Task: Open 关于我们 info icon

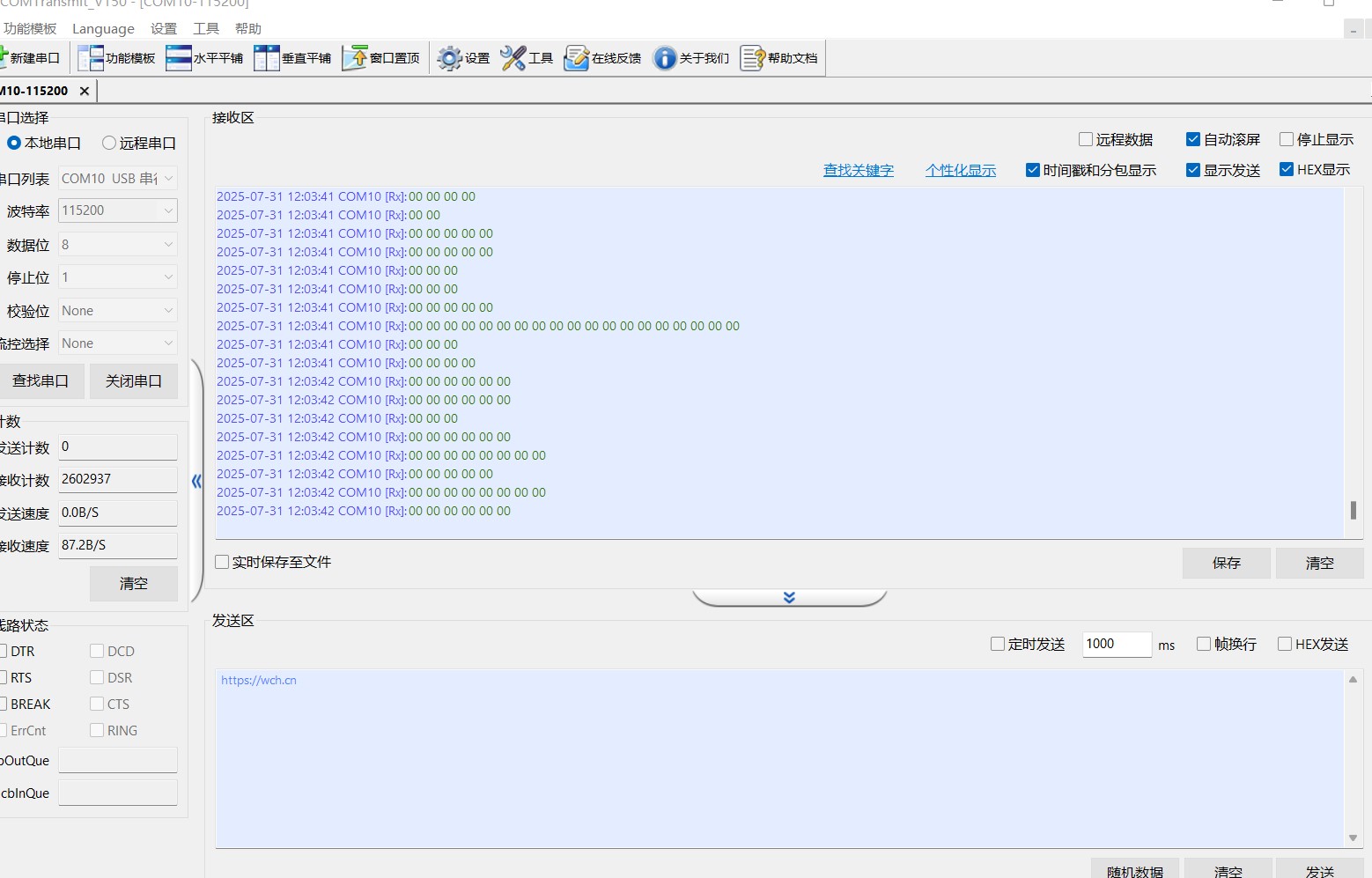Action: click(690, 58)
